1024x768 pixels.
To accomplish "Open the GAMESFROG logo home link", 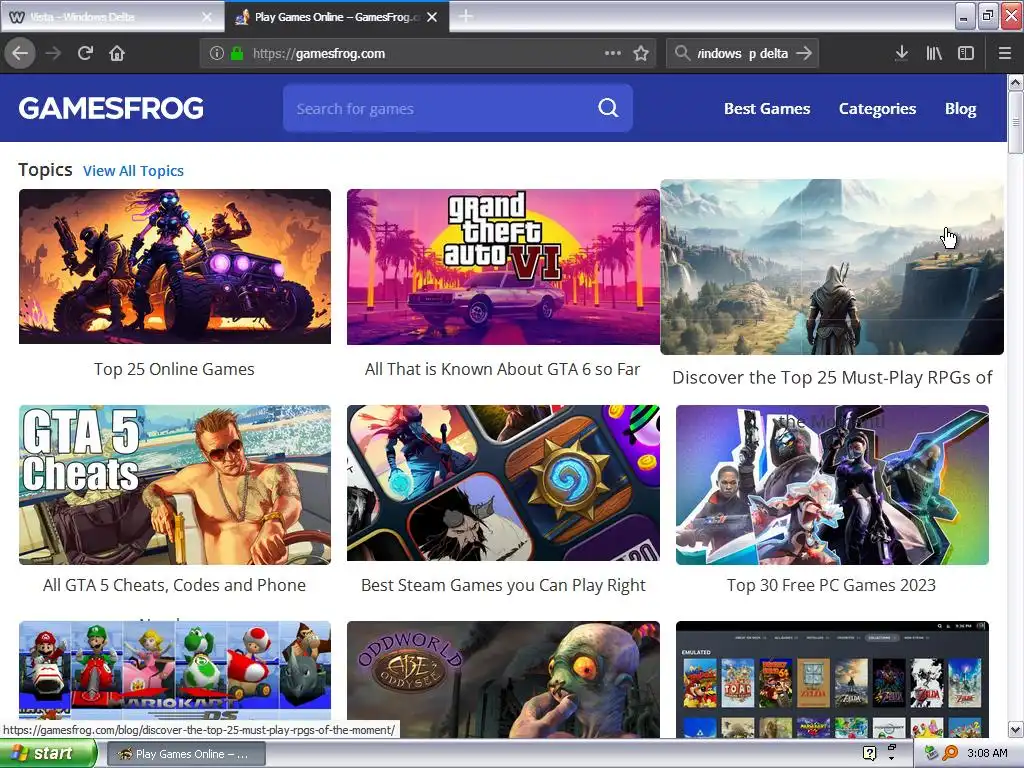I will click(111, 108).
